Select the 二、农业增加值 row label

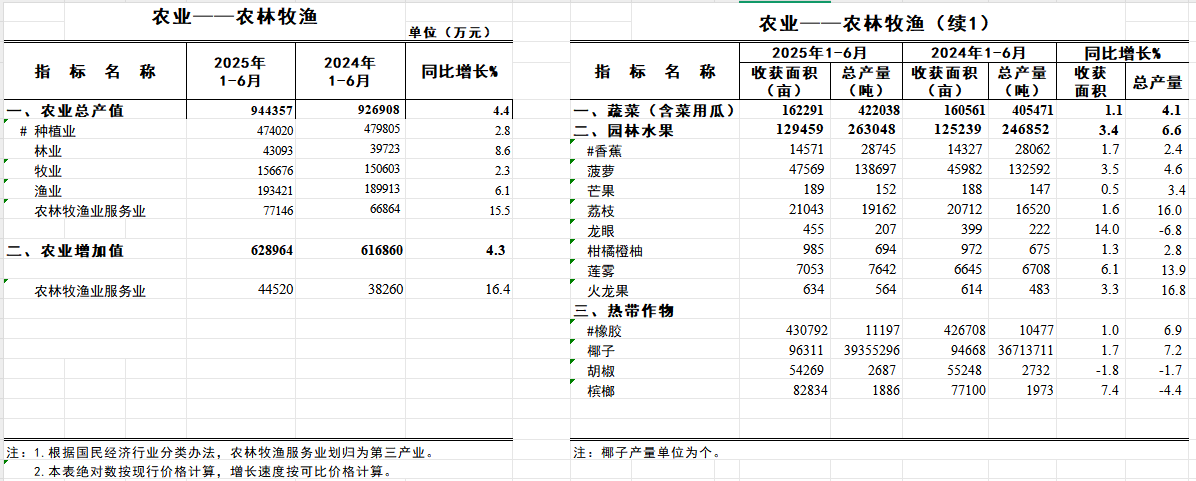[x=64, y=250]
